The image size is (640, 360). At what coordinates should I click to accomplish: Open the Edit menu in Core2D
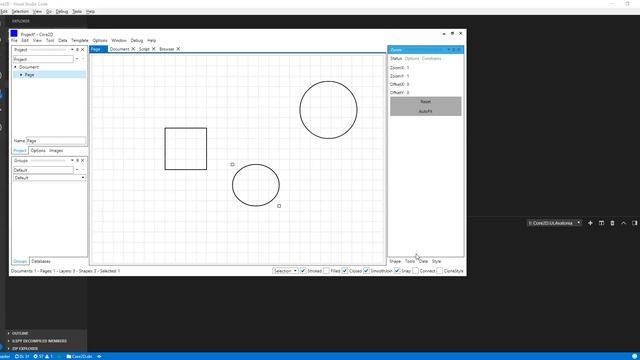click(25, 40)
